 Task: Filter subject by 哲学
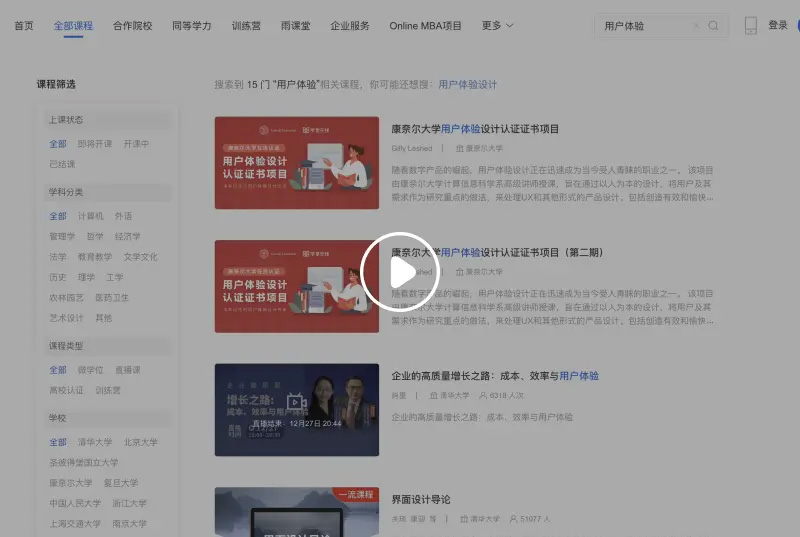[x=95, y=237]
